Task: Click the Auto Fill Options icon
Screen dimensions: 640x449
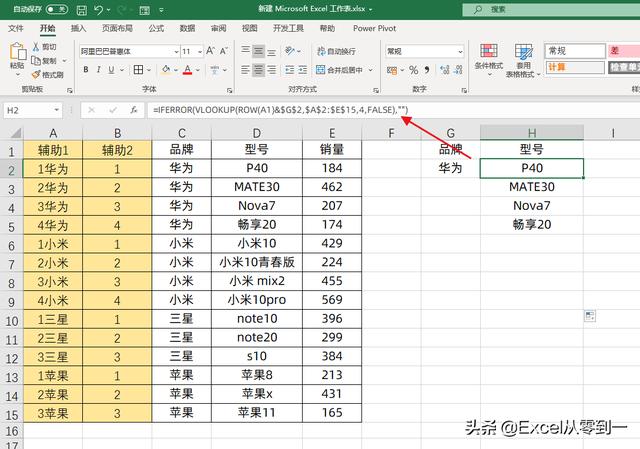Action: 590,316
